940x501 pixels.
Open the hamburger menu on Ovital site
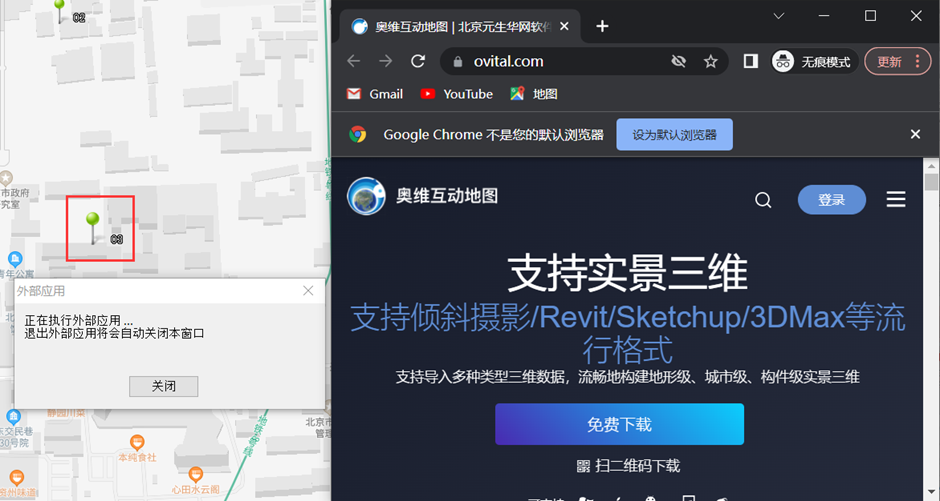[x=896, y=200]
